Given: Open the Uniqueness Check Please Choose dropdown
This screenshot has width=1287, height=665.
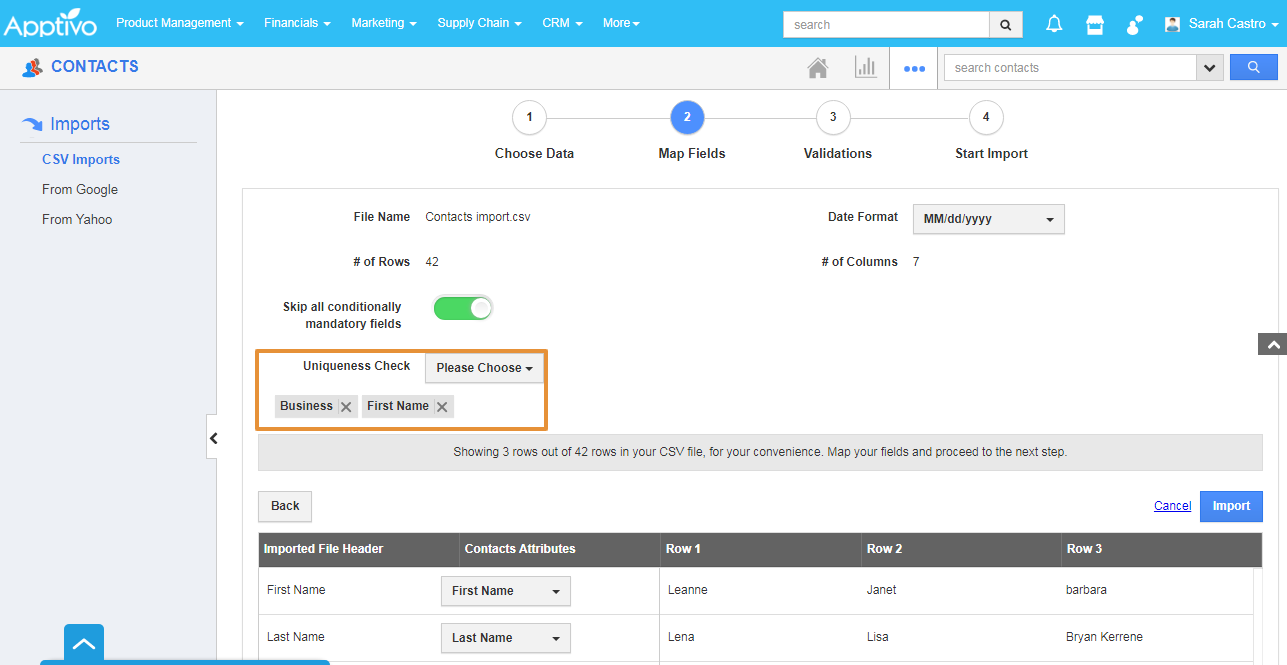Looking at the screenshot, I should click(x=484, y=368).
